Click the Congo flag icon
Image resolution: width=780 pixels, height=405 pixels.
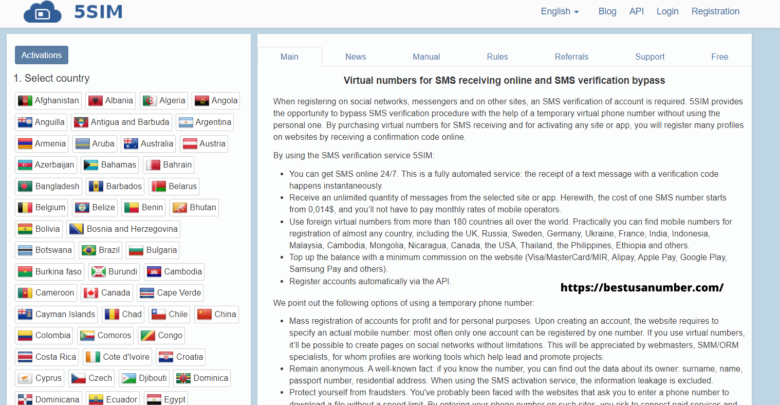[x=148, y=335]
